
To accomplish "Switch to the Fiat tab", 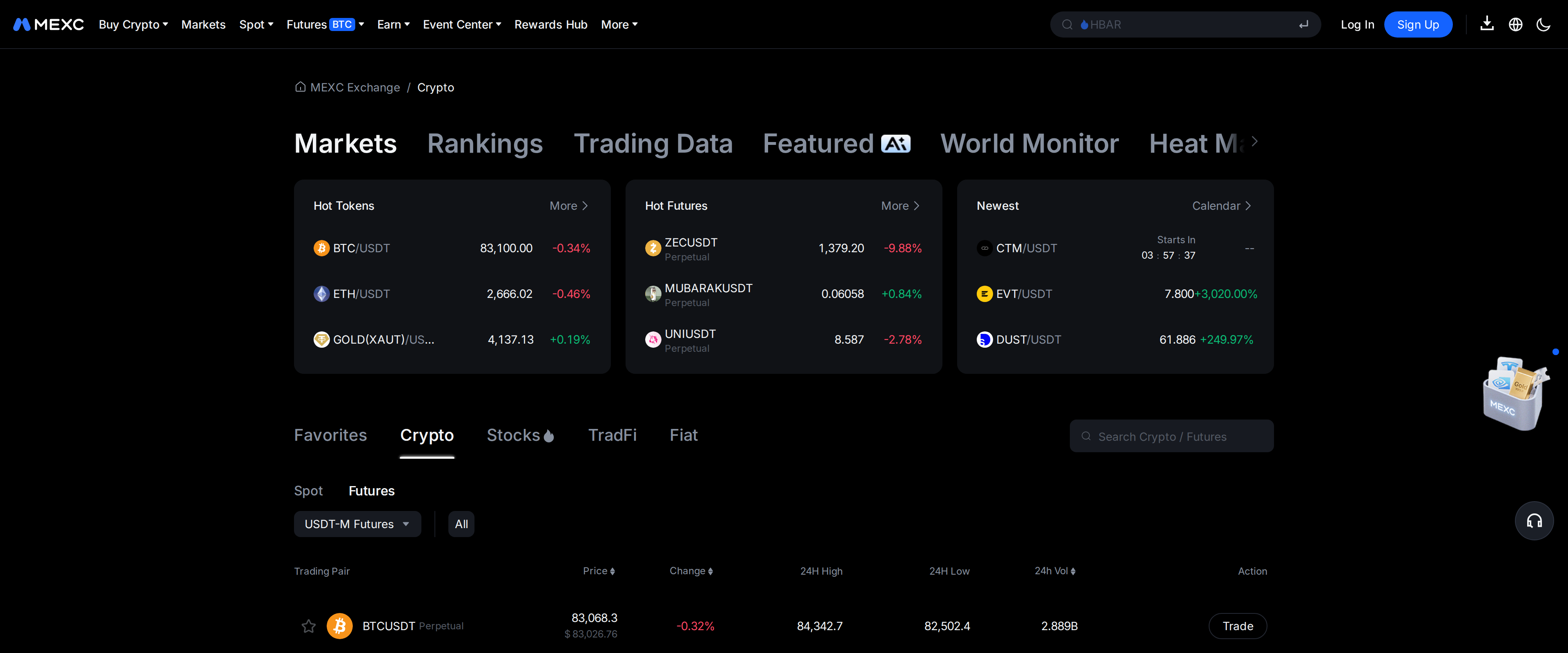I will (x=684, y=435).
